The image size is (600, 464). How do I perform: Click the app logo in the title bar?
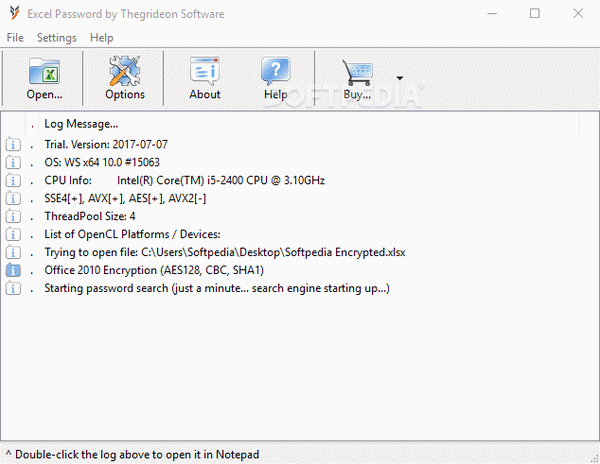pos(15,13)
